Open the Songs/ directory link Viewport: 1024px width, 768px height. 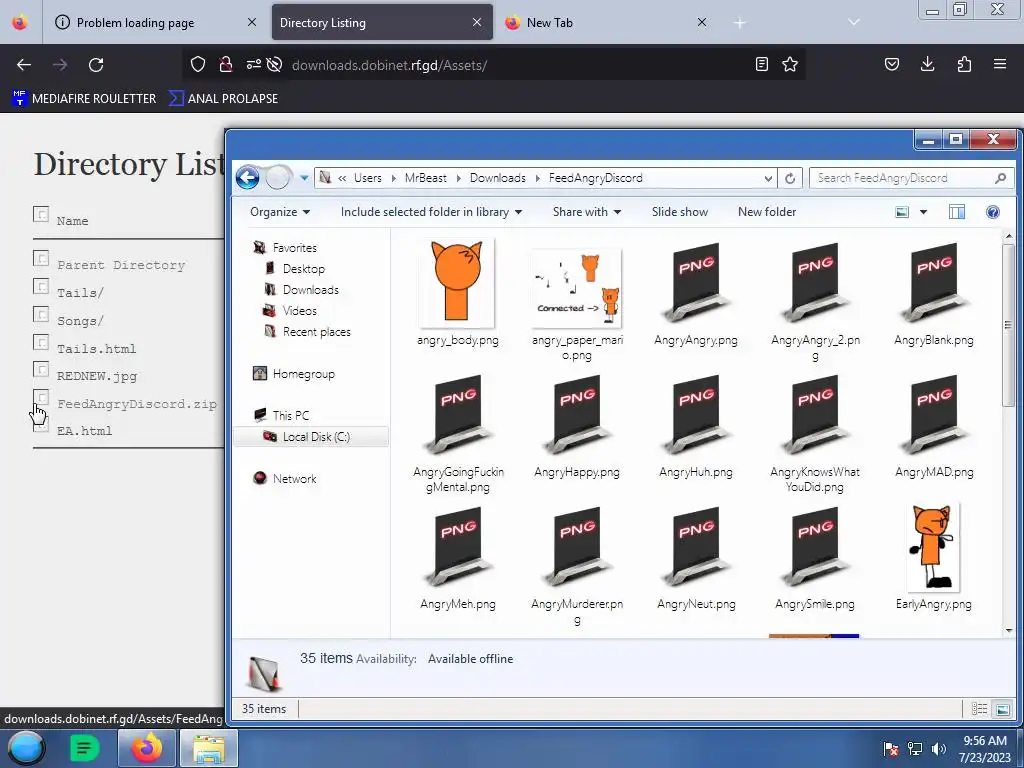pos(80,321)
